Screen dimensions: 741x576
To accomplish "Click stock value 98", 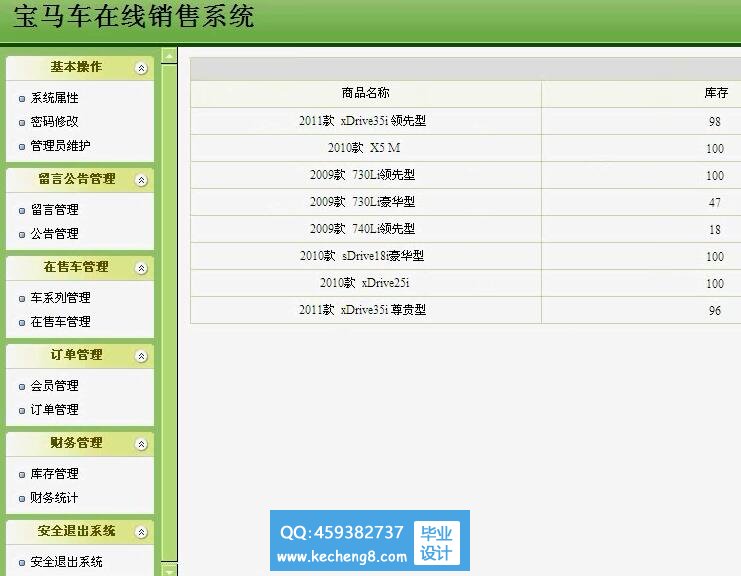I will pos(715,122).
